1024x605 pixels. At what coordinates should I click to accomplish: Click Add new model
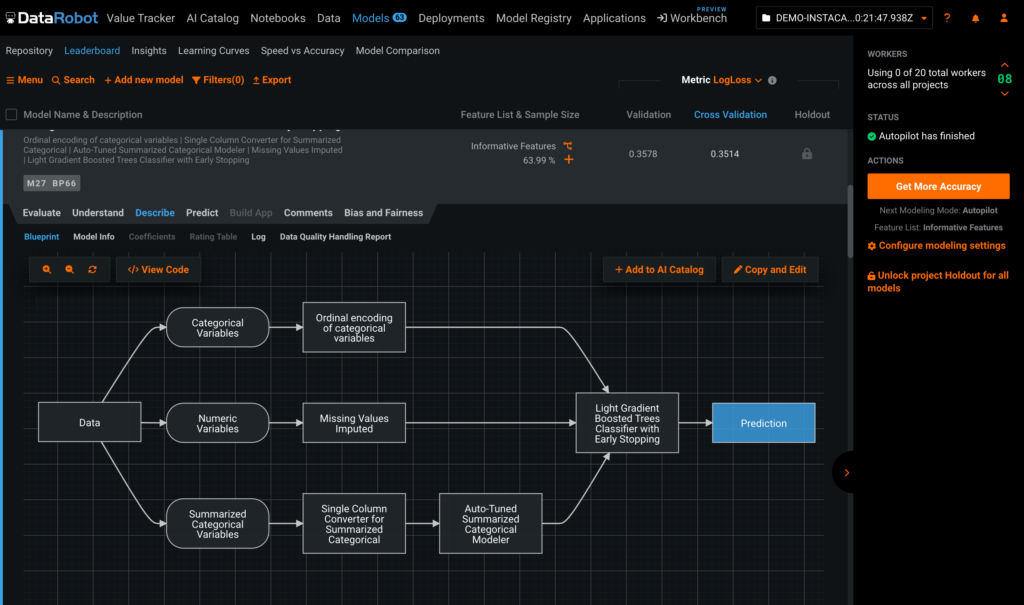pos(144,80)
